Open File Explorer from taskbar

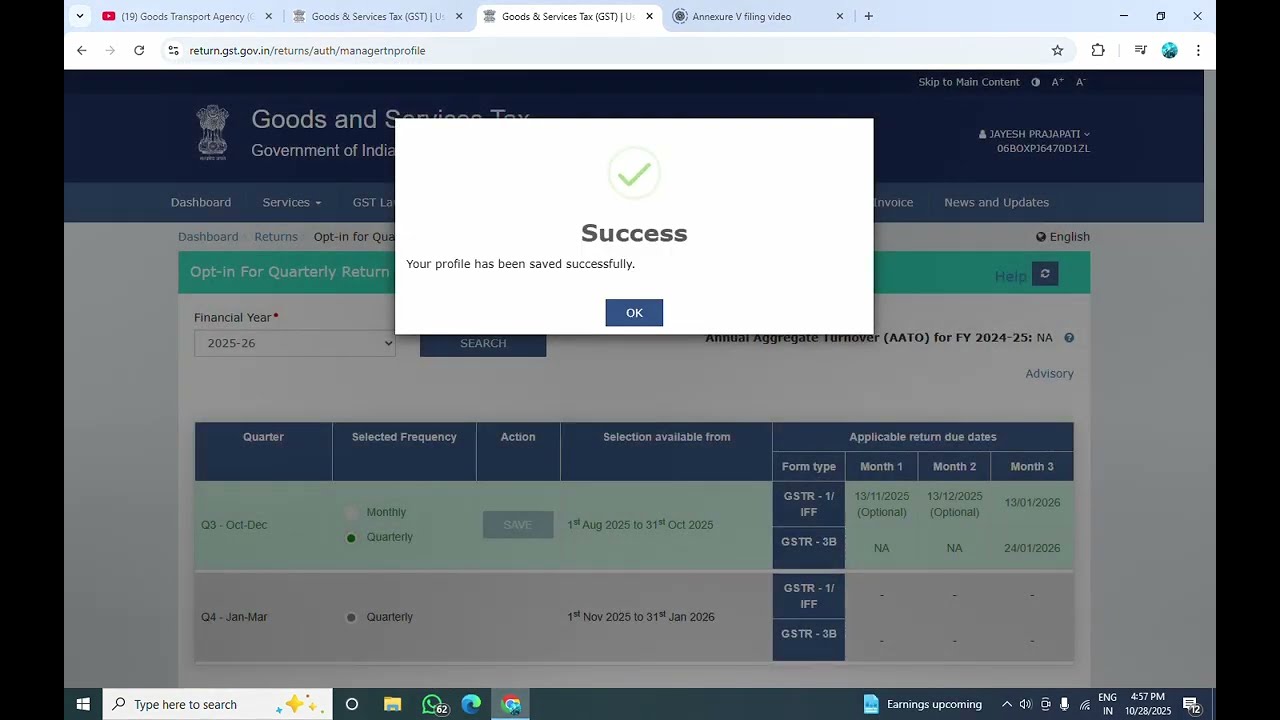pyautogui.click(x=392, y=704)
